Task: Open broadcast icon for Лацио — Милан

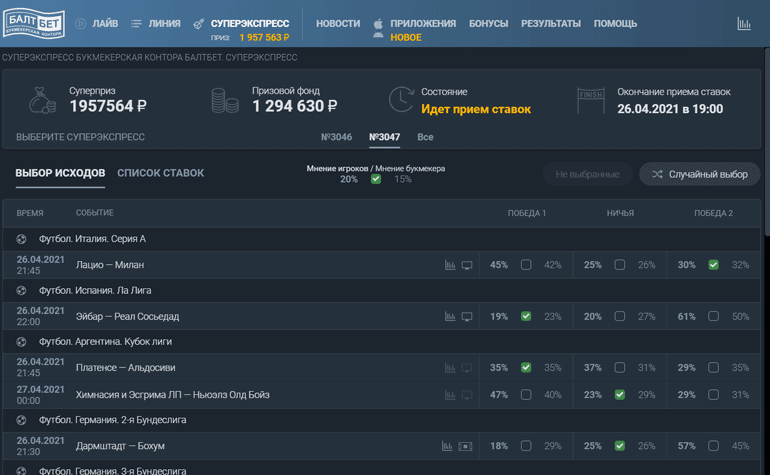Action: [467, 265]
